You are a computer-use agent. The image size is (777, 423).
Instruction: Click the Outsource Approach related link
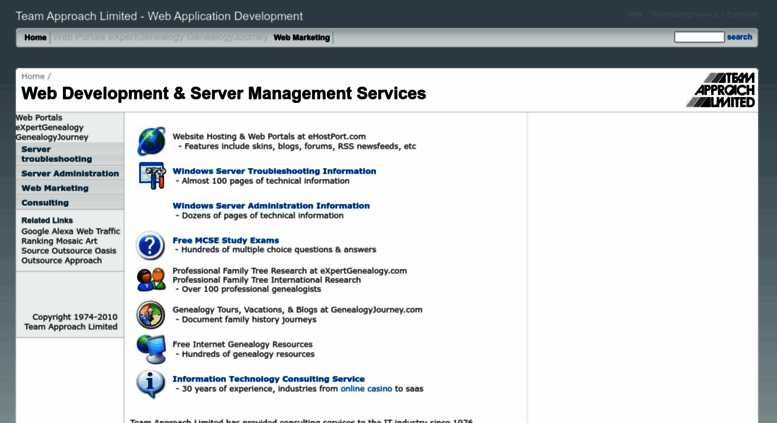click(61, 261)
